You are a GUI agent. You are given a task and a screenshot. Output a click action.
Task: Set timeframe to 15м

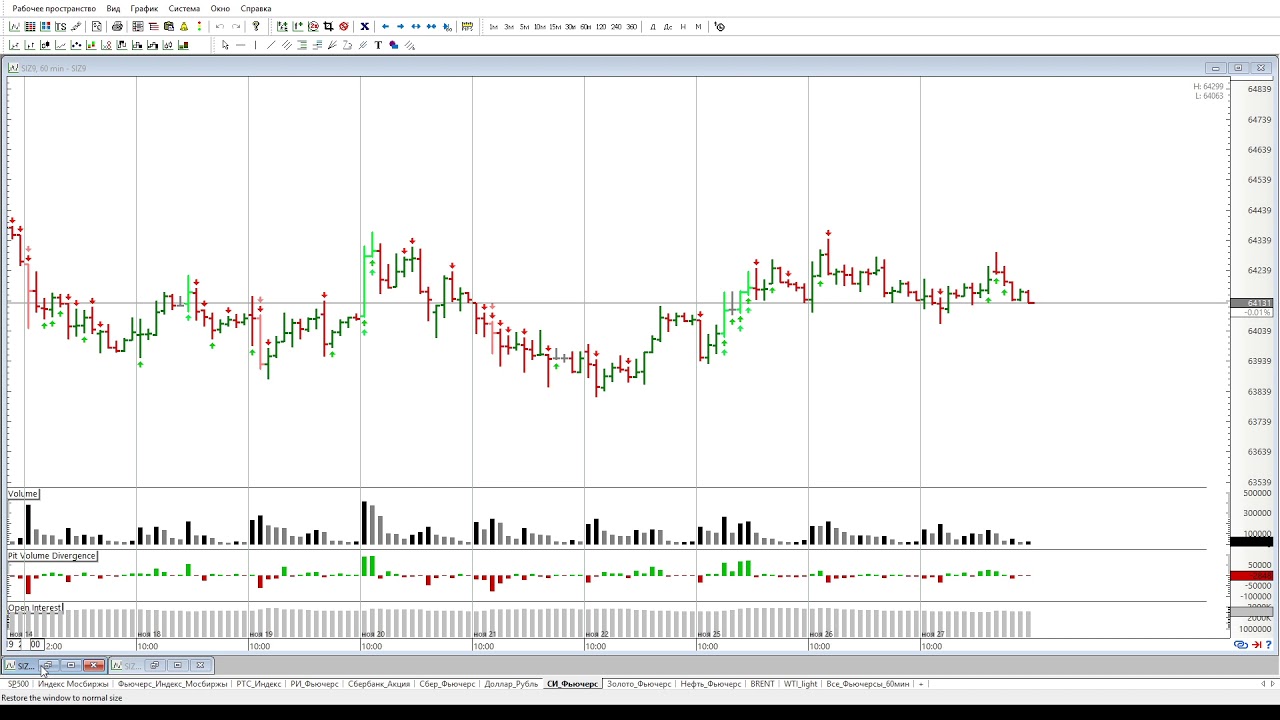pyautogui.click(x=555, y=27)
